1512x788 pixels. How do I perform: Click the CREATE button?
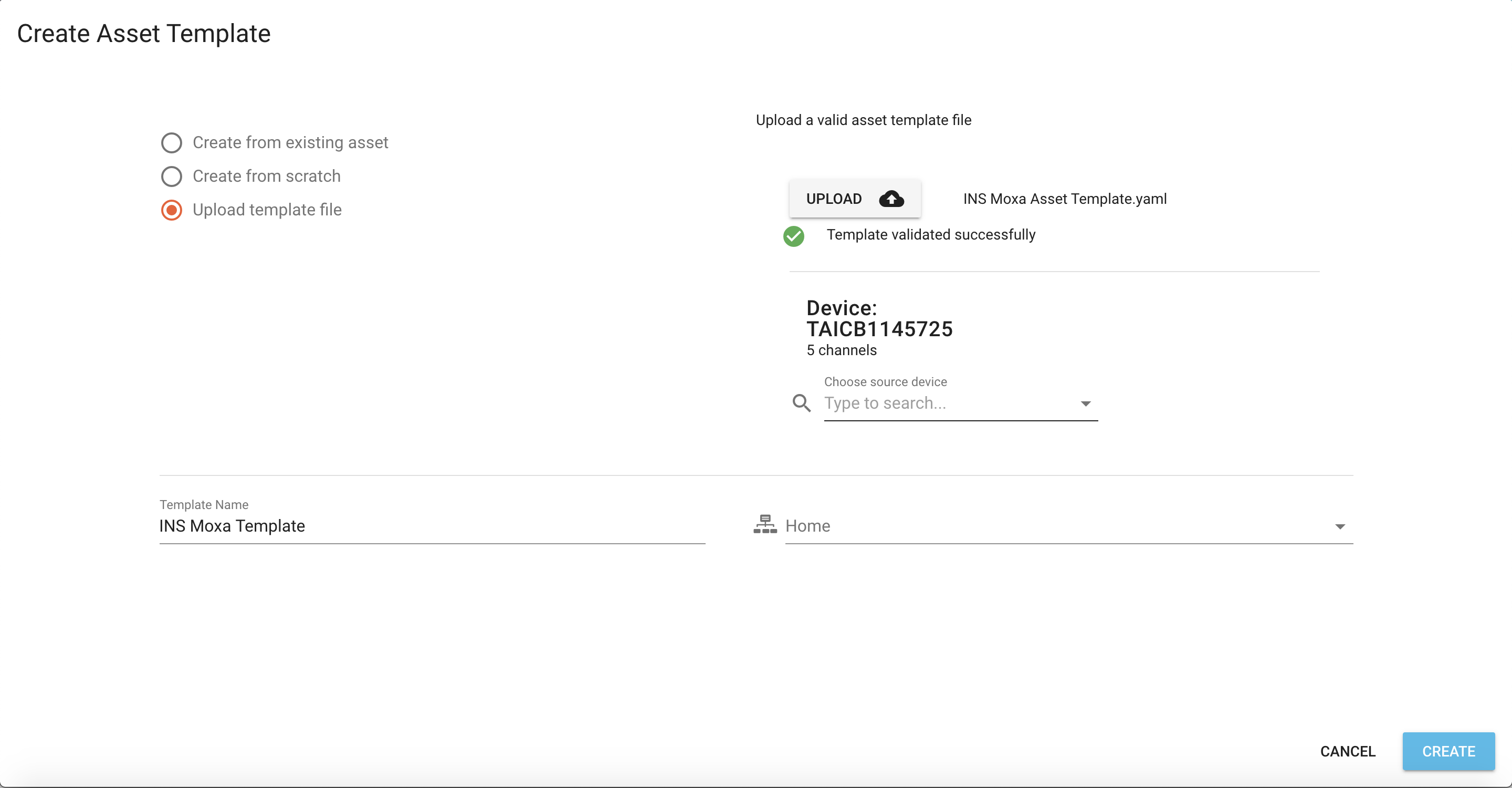click(x=1448, y=752)
